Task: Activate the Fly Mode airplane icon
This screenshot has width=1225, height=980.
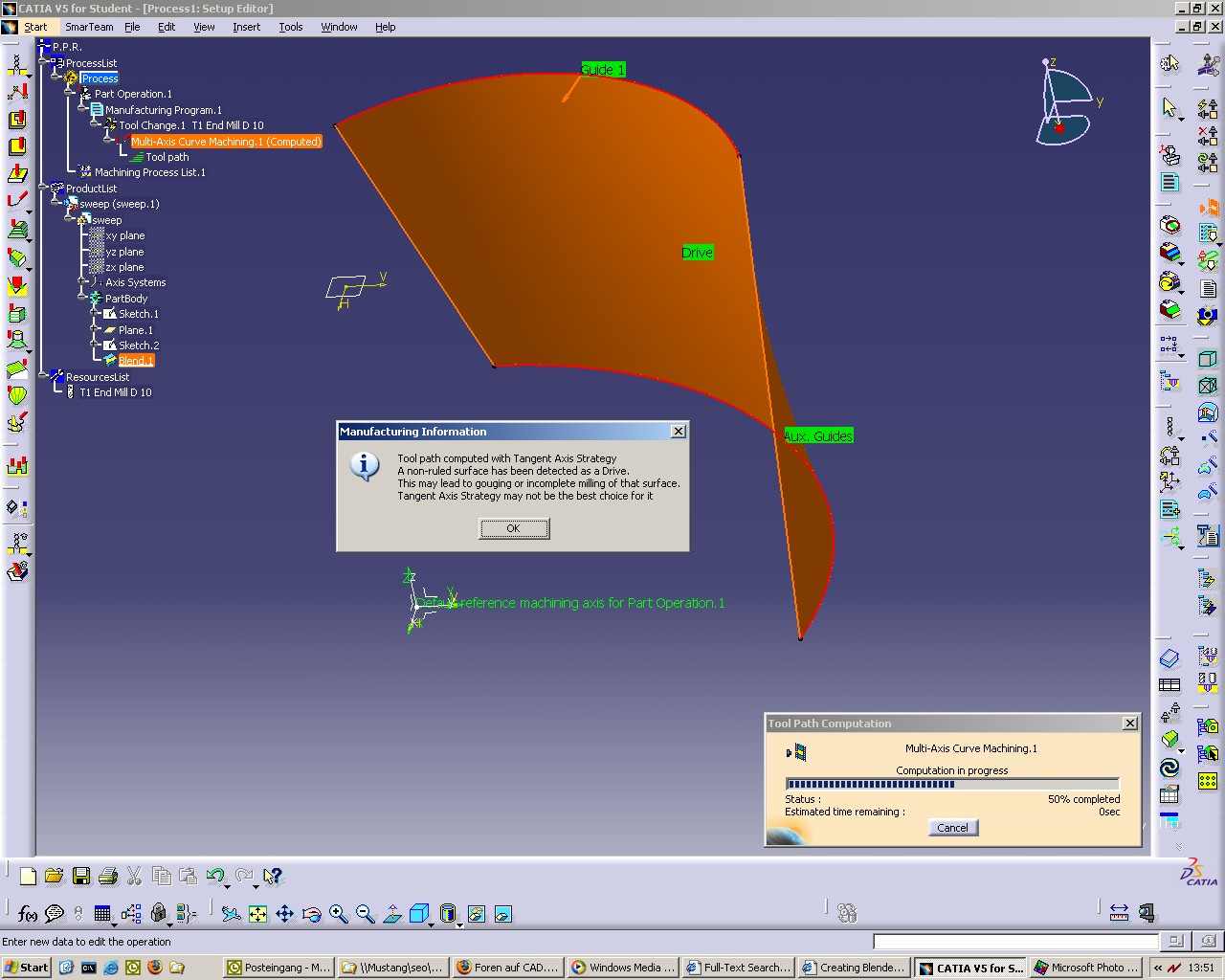Action: tap(231, 914)
